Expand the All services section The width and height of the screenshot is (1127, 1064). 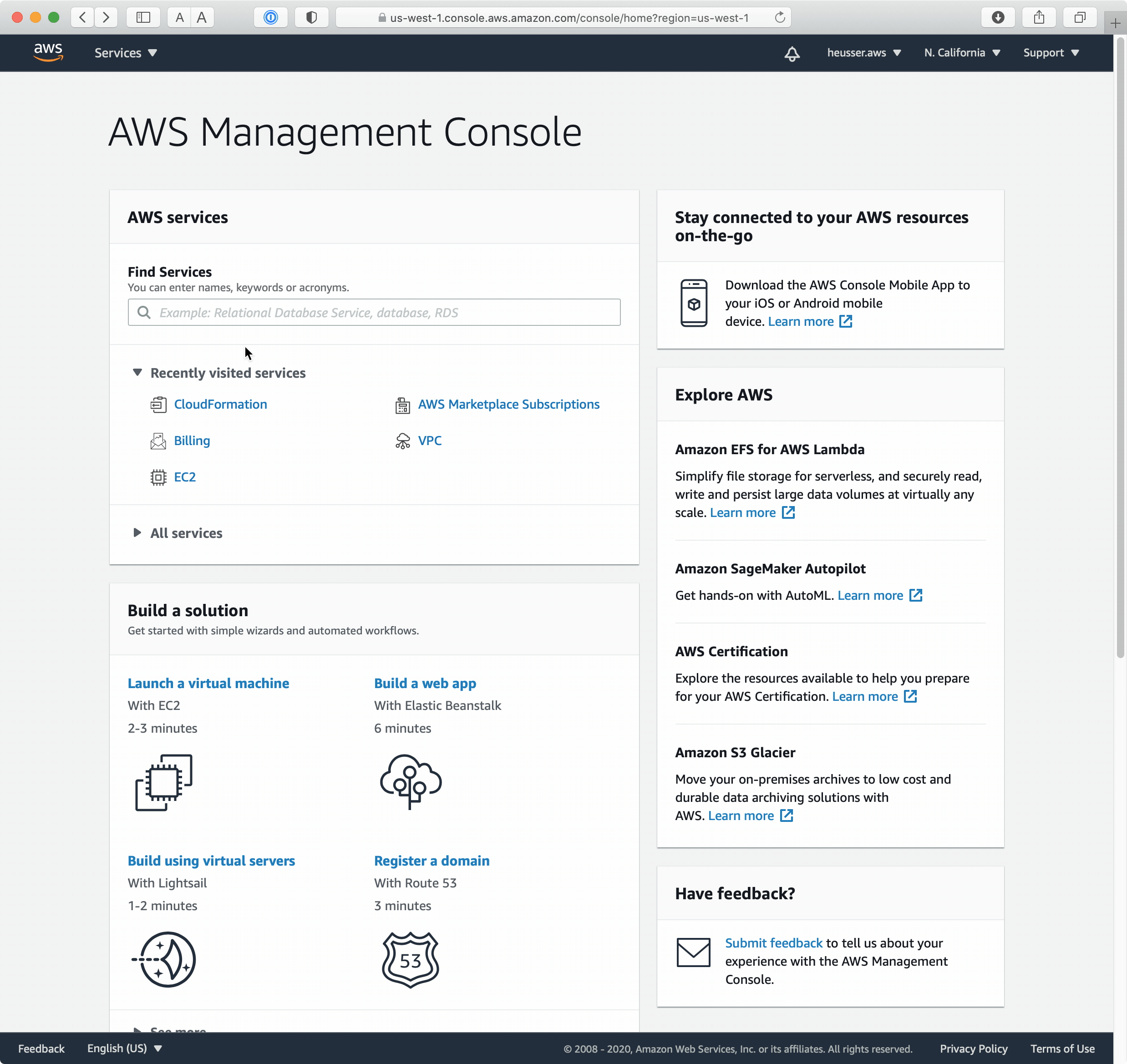pyautogui.click(x=137, y=532)
